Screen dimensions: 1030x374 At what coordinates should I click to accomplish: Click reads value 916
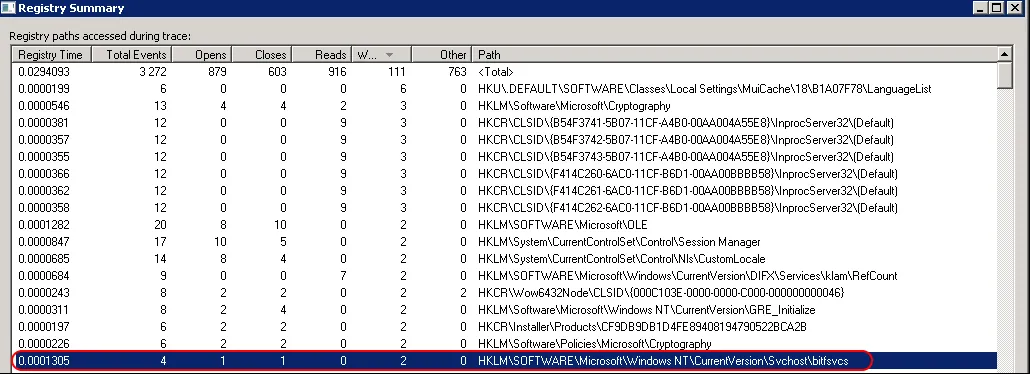337,72
